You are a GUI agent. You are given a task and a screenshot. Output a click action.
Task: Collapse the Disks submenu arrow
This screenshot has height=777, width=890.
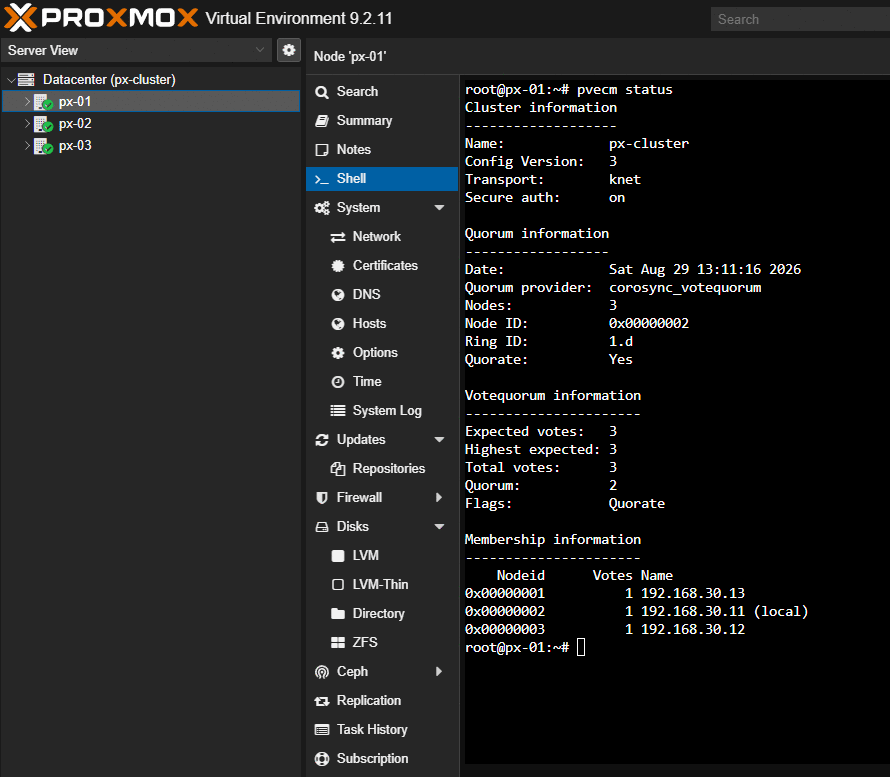439,527
